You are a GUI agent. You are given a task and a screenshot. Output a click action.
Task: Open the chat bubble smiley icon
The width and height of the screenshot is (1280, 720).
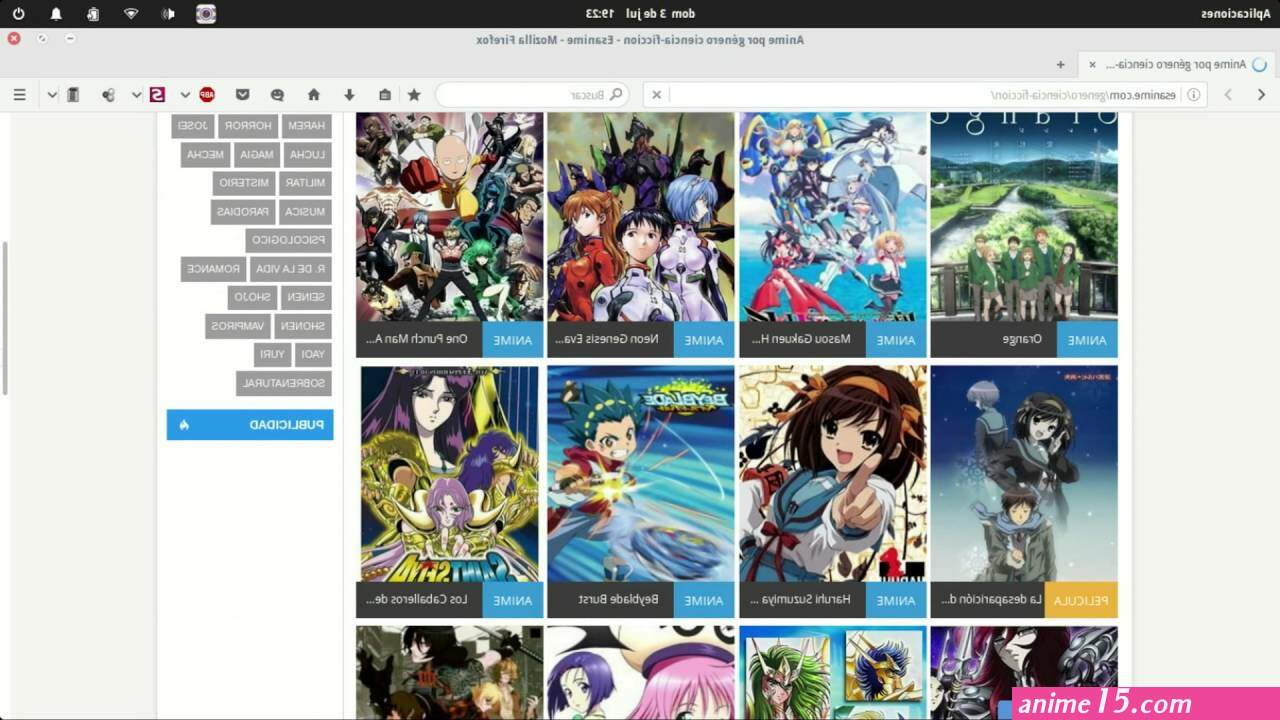pyautogui.click(x=277, y=95)
